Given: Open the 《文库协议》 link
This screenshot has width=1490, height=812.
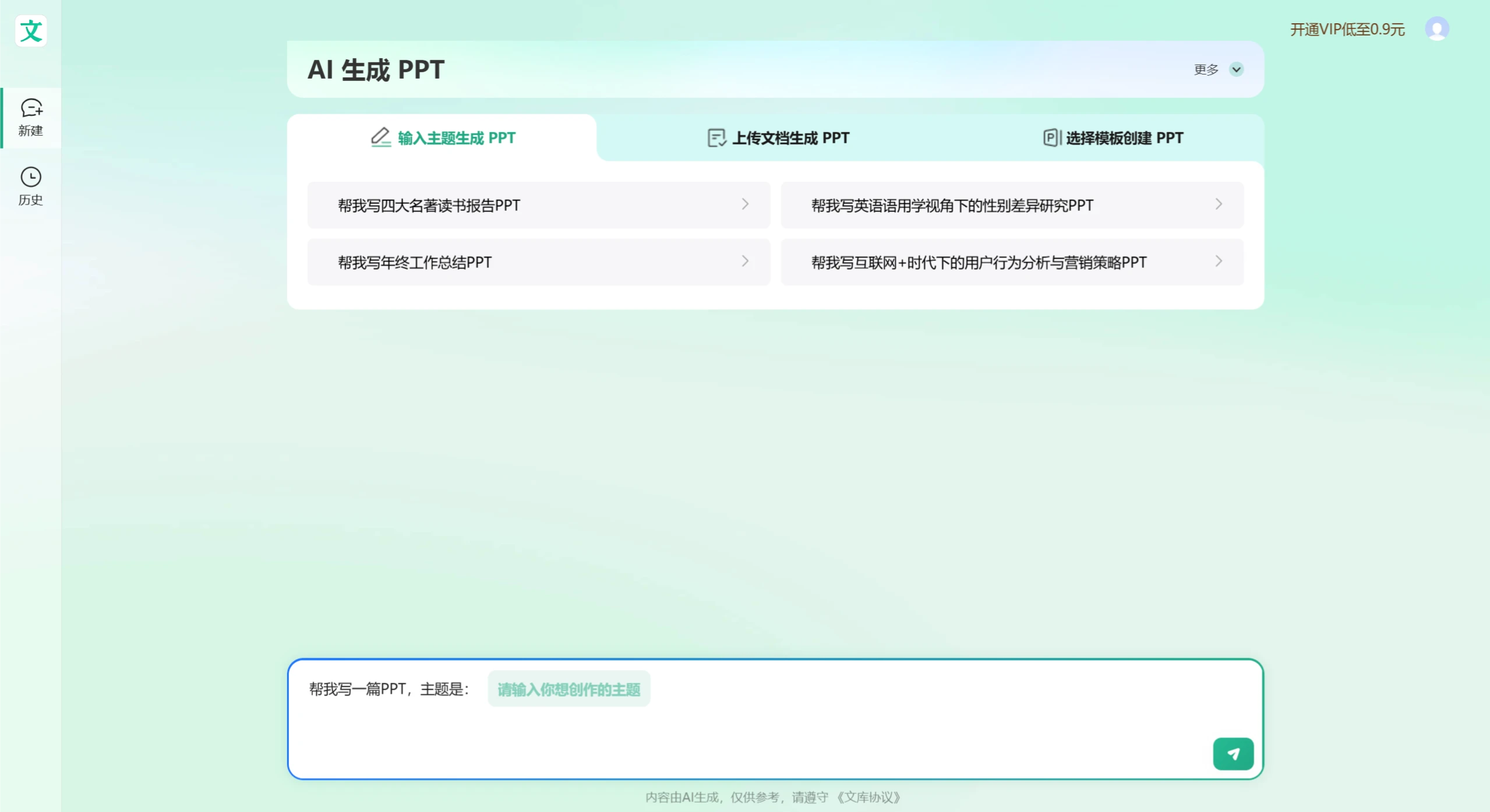Looking at the screenshot, I should pos(868,797).
